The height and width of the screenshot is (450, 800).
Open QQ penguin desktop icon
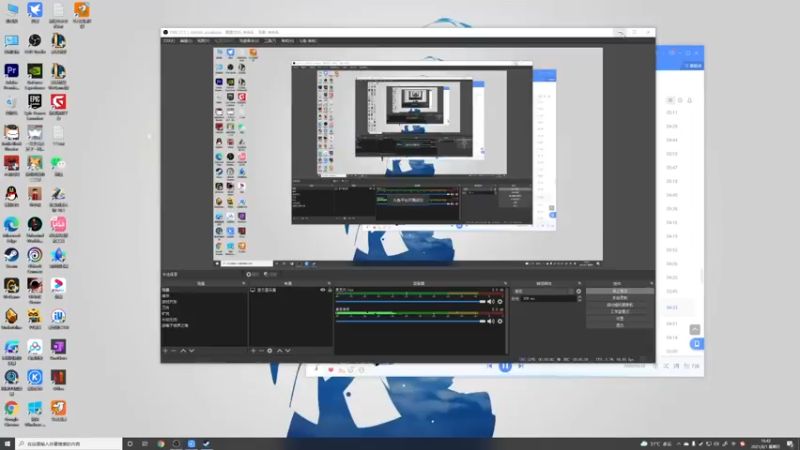(x=11, y=197)
